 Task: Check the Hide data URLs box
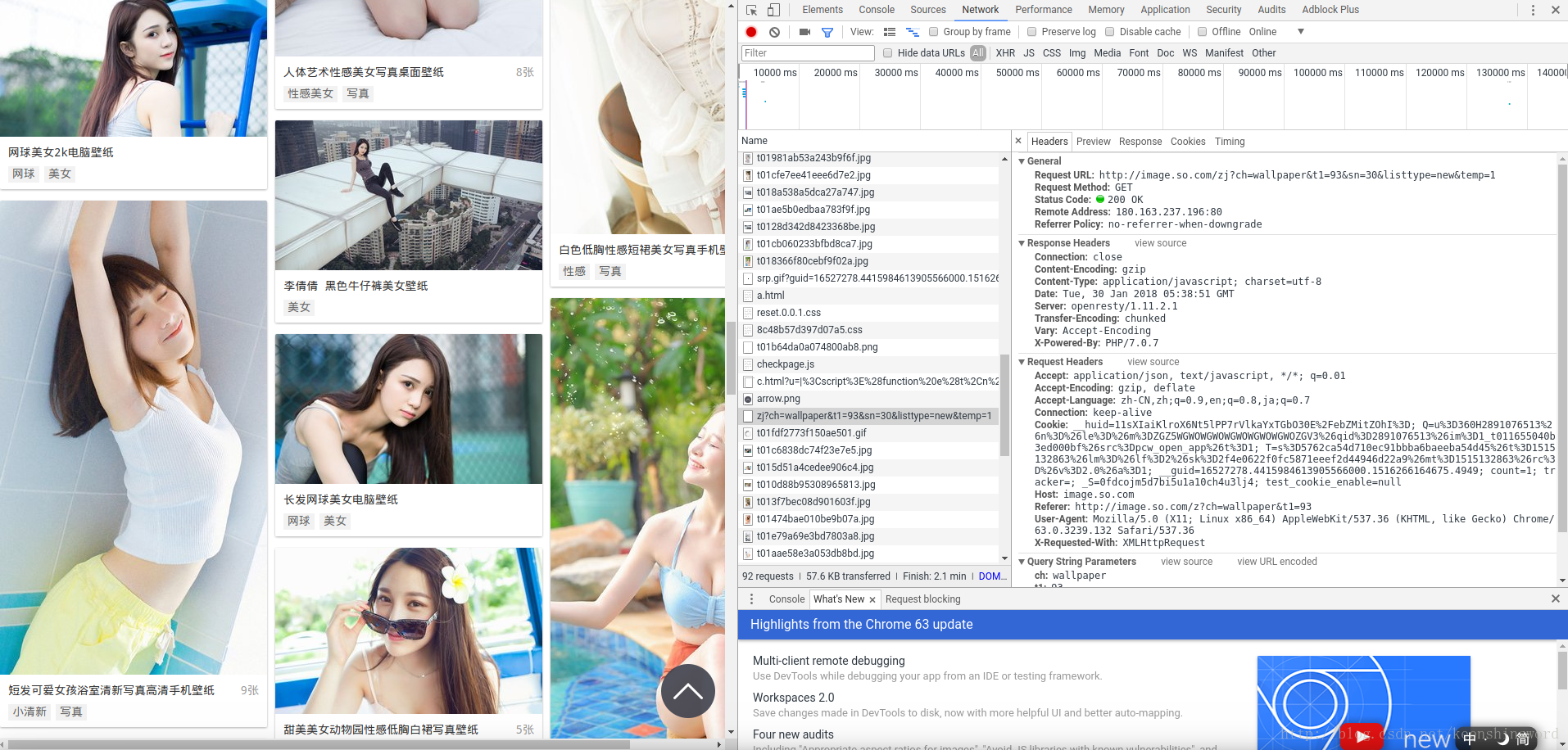pyautogui.click(x=887, y=53)
